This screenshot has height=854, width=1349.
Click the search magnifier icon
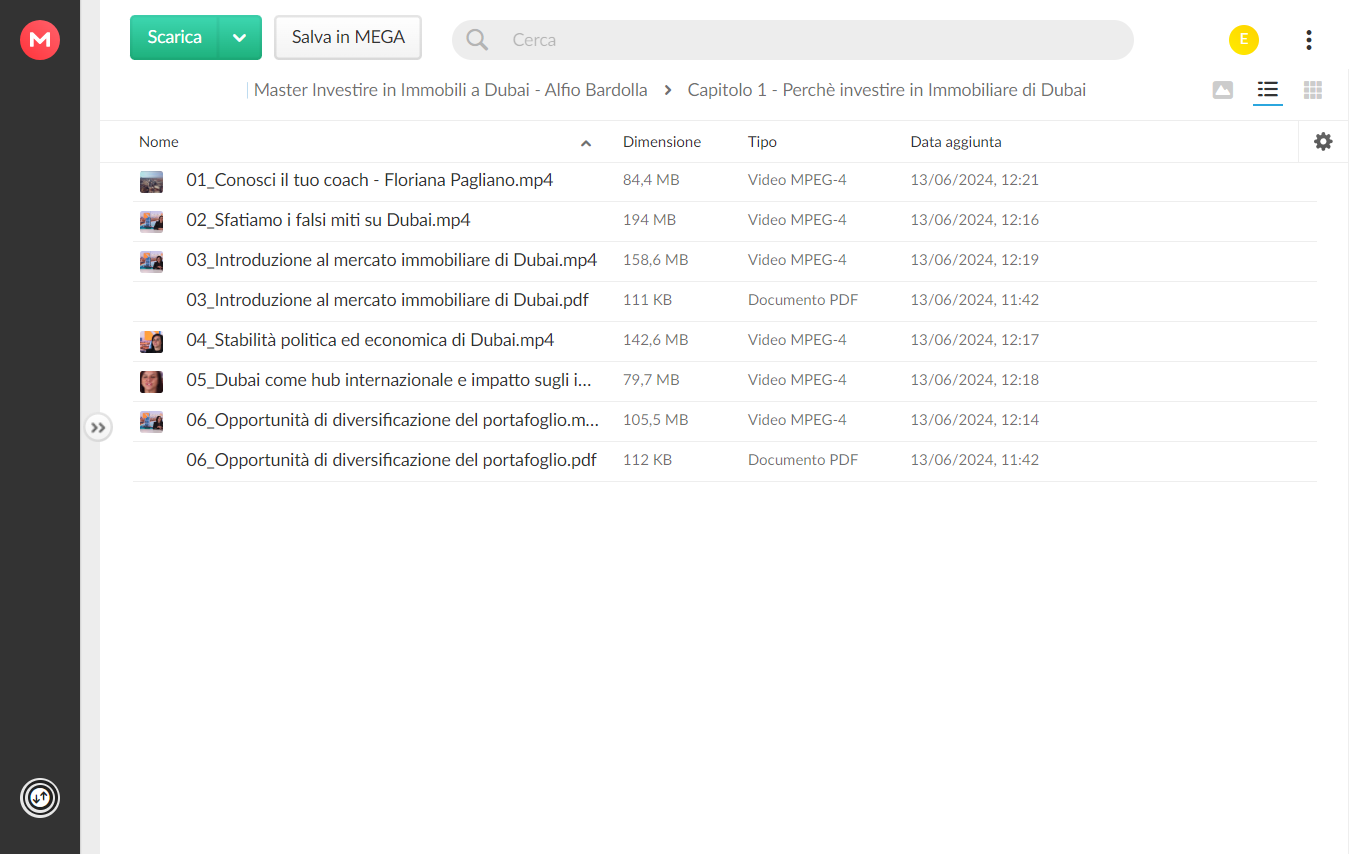(x=478, y=40)
